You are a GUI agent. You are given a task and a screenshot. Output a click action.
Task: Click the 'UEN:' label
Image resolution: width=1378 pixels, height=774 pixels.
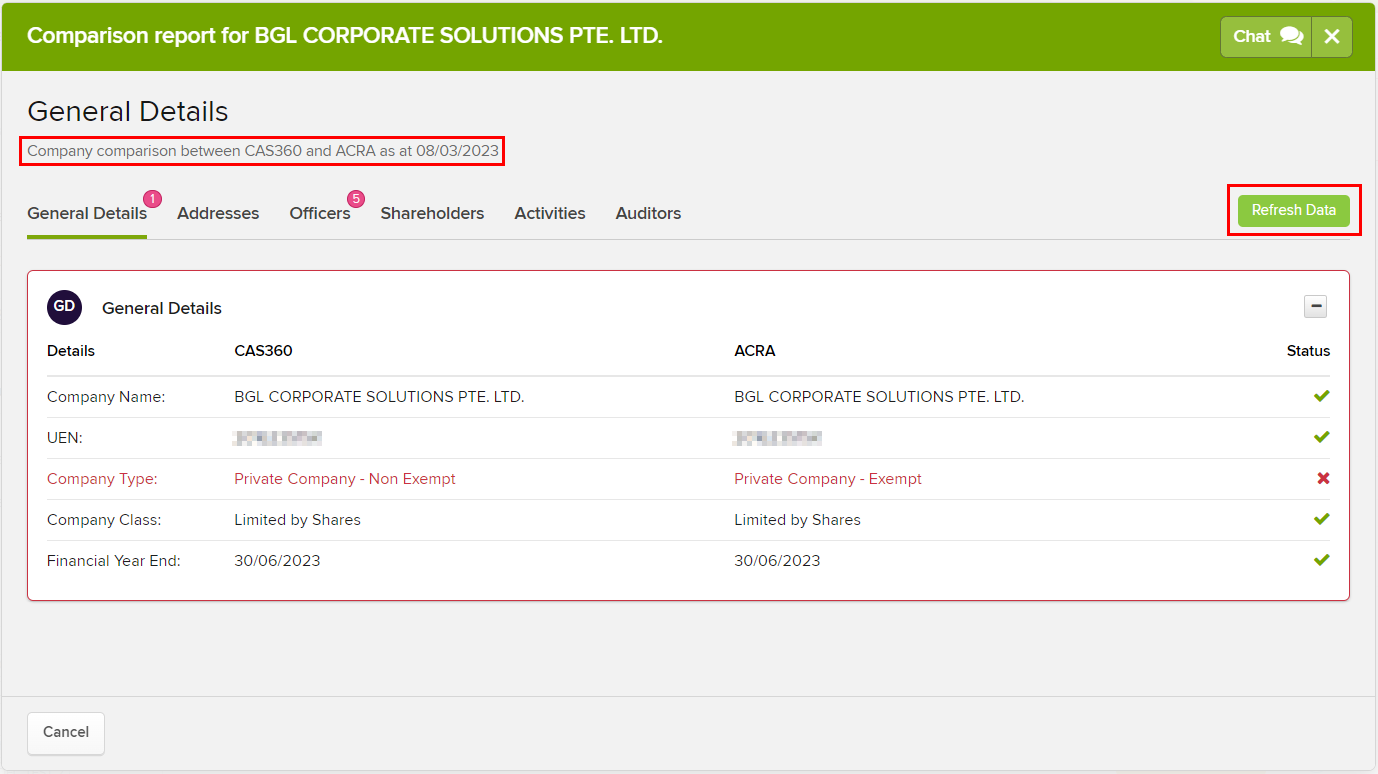click(x=65, y=438)
